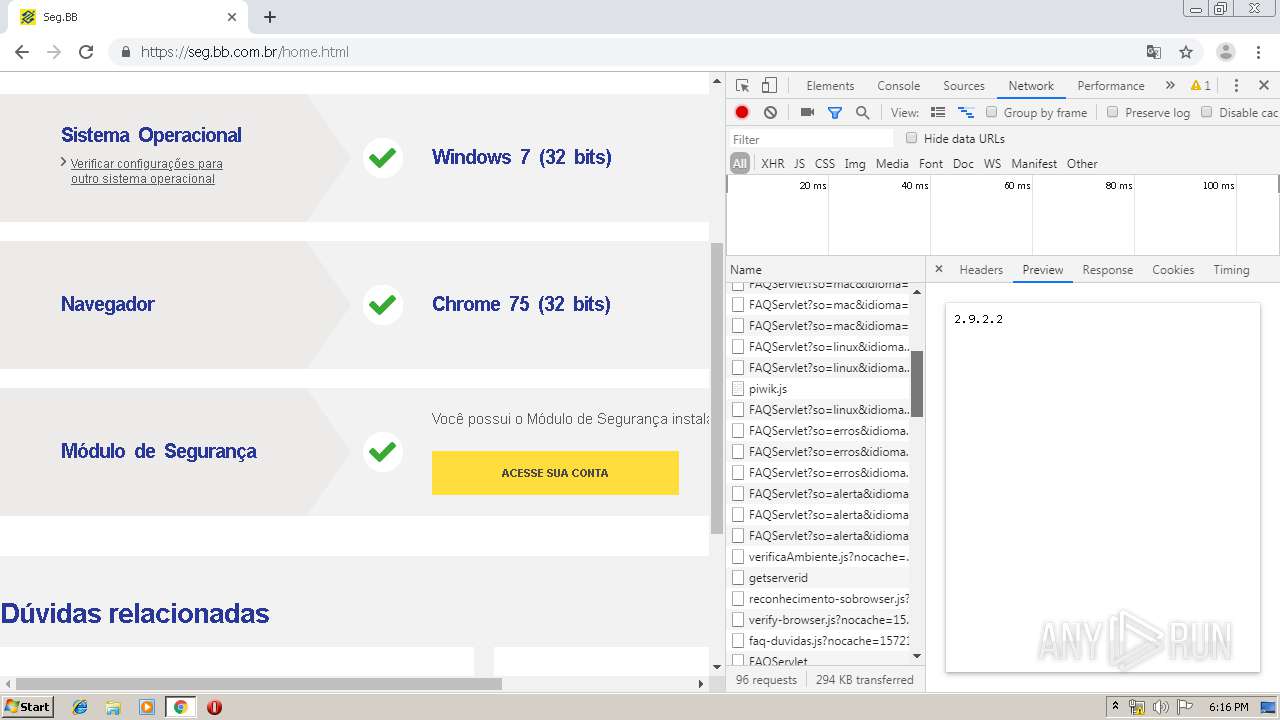
Task: Open media player from taskbar
Action: point(147,707)
